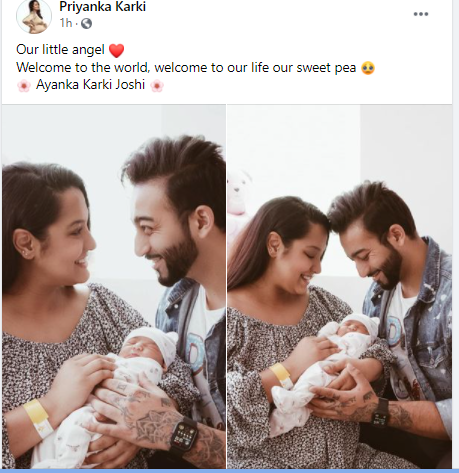Open Priyanka Karki profile name link
Viewport: 459px width, 473px height.
click(x=102, y=6)
